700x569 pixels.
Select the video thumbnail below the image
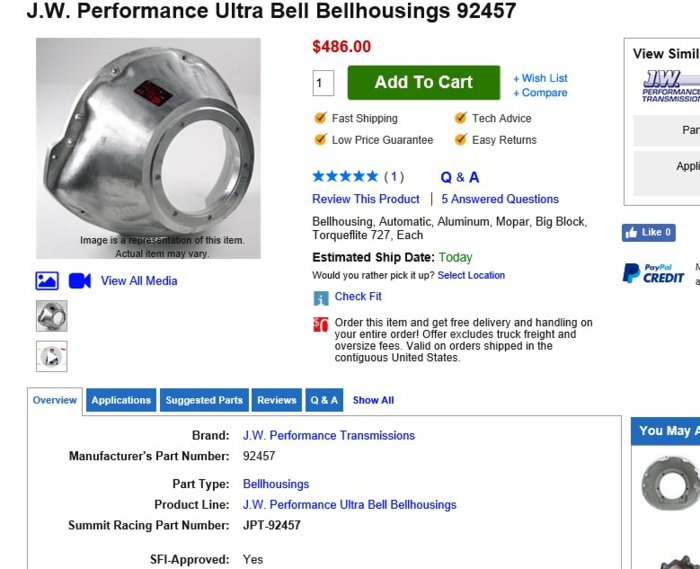51,356
